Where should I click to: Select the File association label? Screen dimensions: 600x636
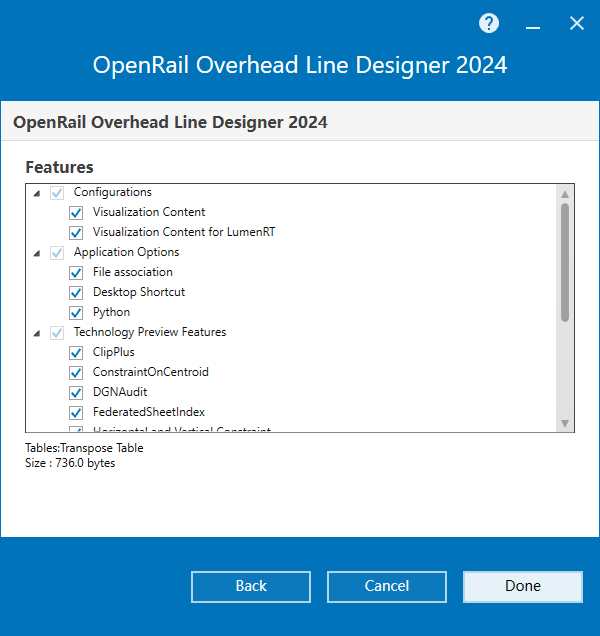[x=133, y=272]
